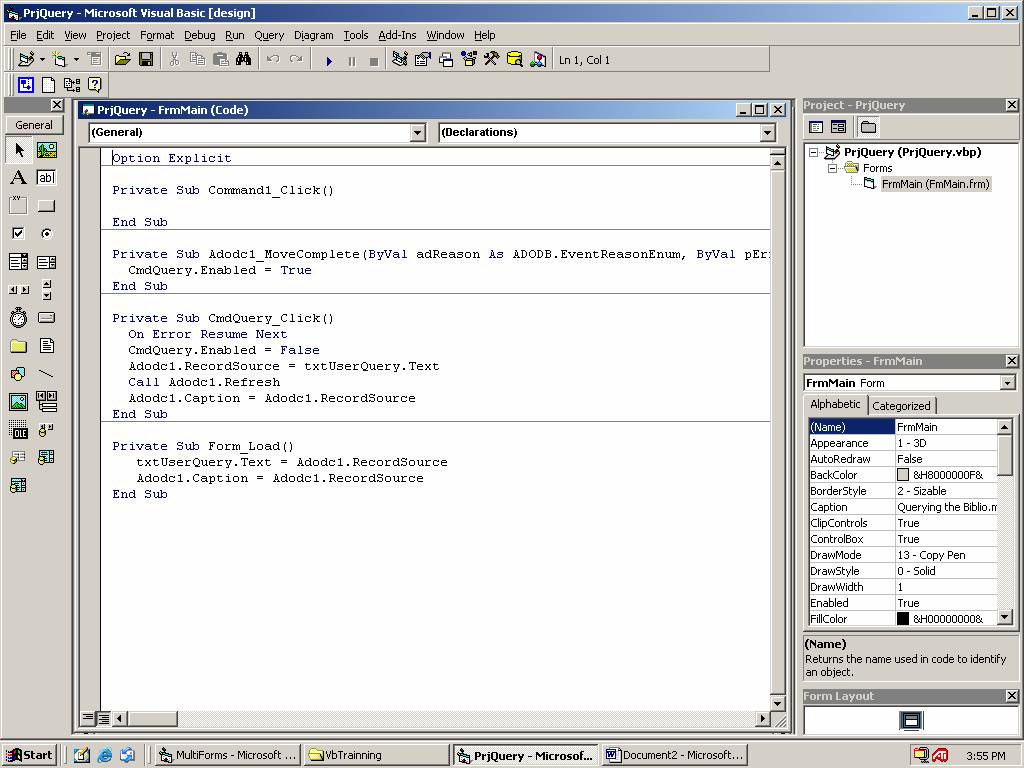Select the Timer control in toolbox

pyautogui.click(x=18, y=318)
